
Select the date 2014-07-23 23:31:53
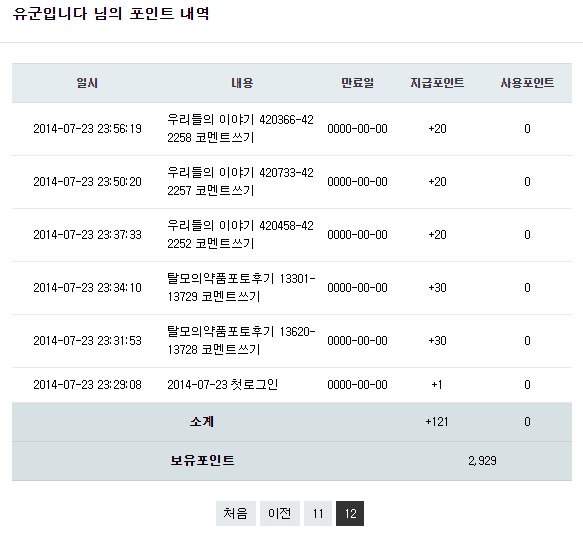87,341
